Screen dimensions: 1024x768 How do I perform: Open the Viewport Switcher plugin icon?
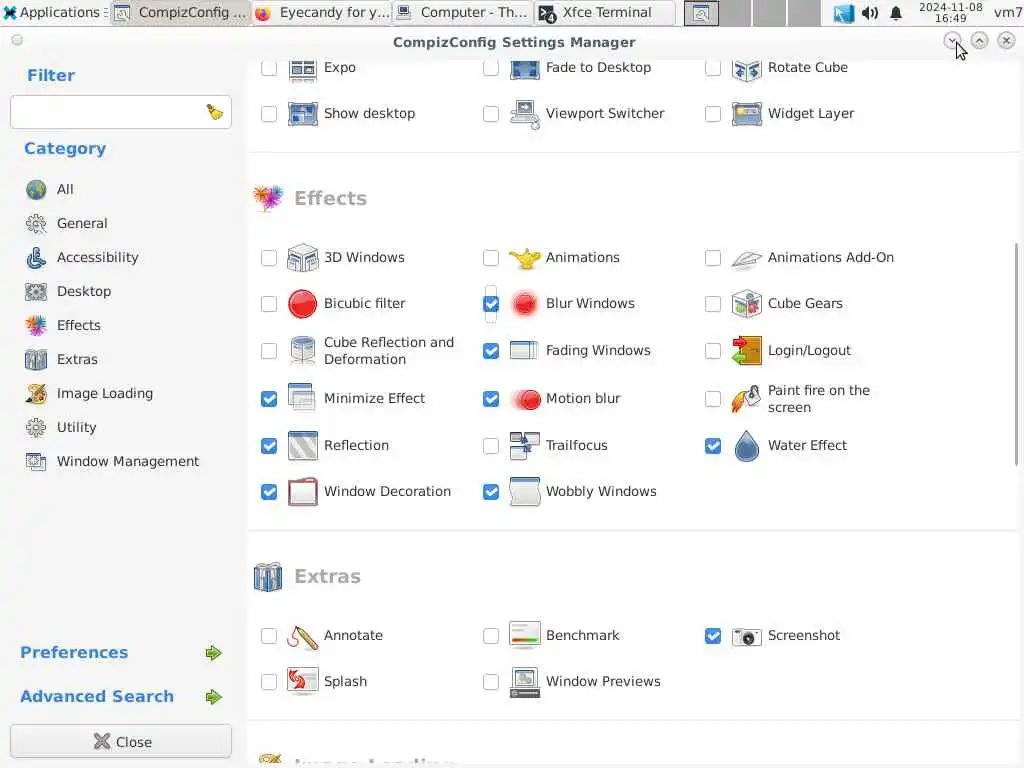tap(524, 114)
